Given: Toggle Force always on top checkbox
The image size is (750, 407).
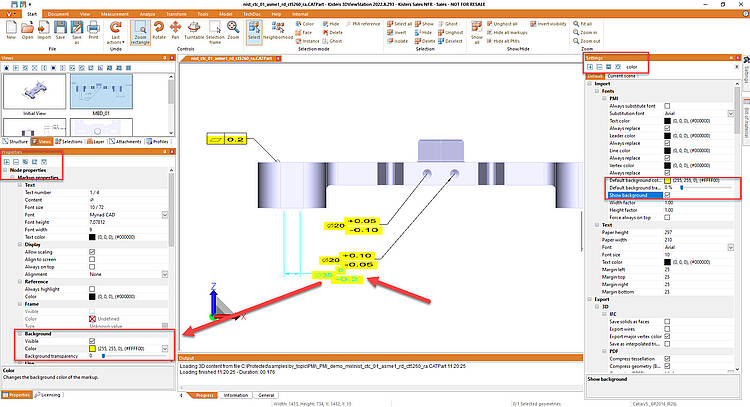Looking at the screenshot, I should (x=667, y=217).
